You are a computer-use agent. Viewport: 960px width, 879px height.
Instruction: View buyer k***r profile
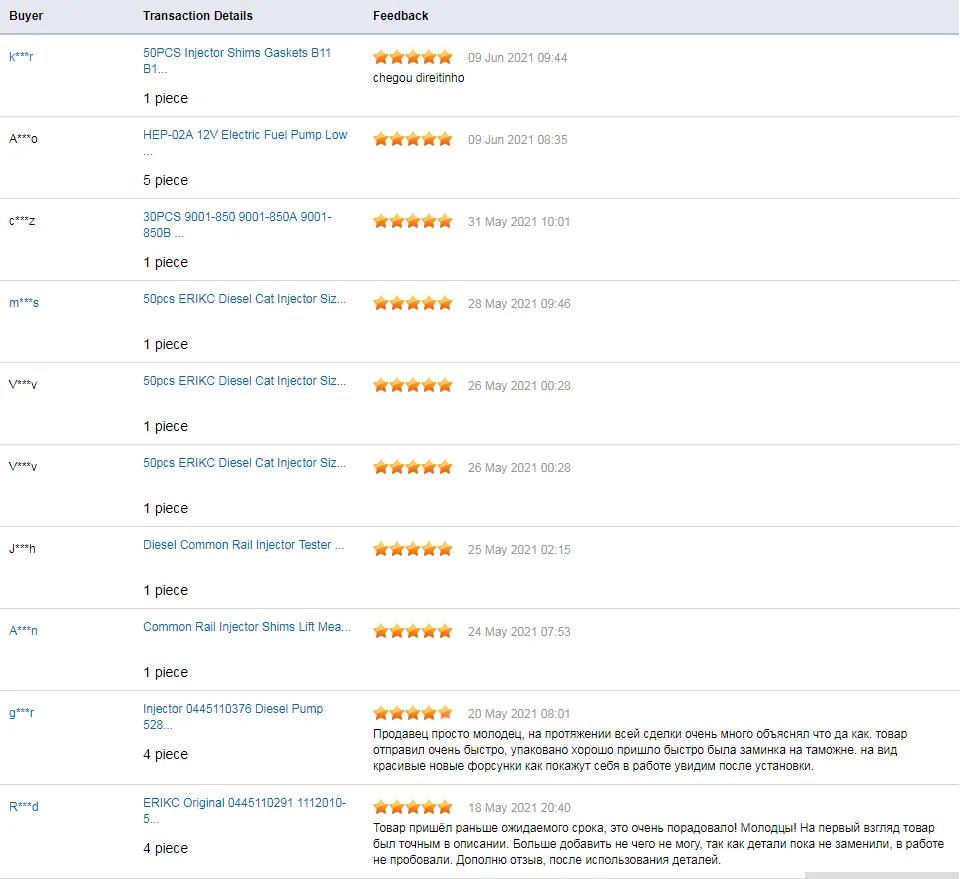(21, 57)
